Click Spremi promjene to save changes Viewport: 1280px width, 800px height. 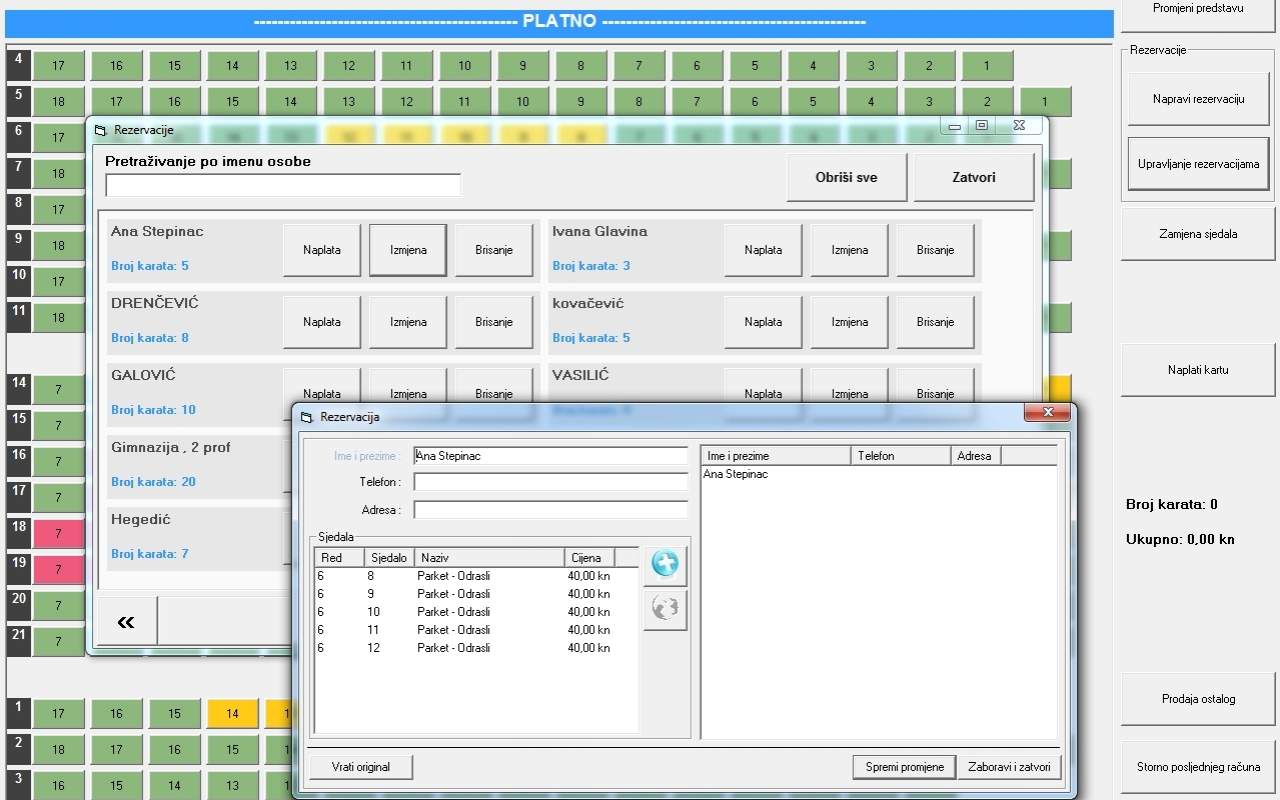coord(904,767)
